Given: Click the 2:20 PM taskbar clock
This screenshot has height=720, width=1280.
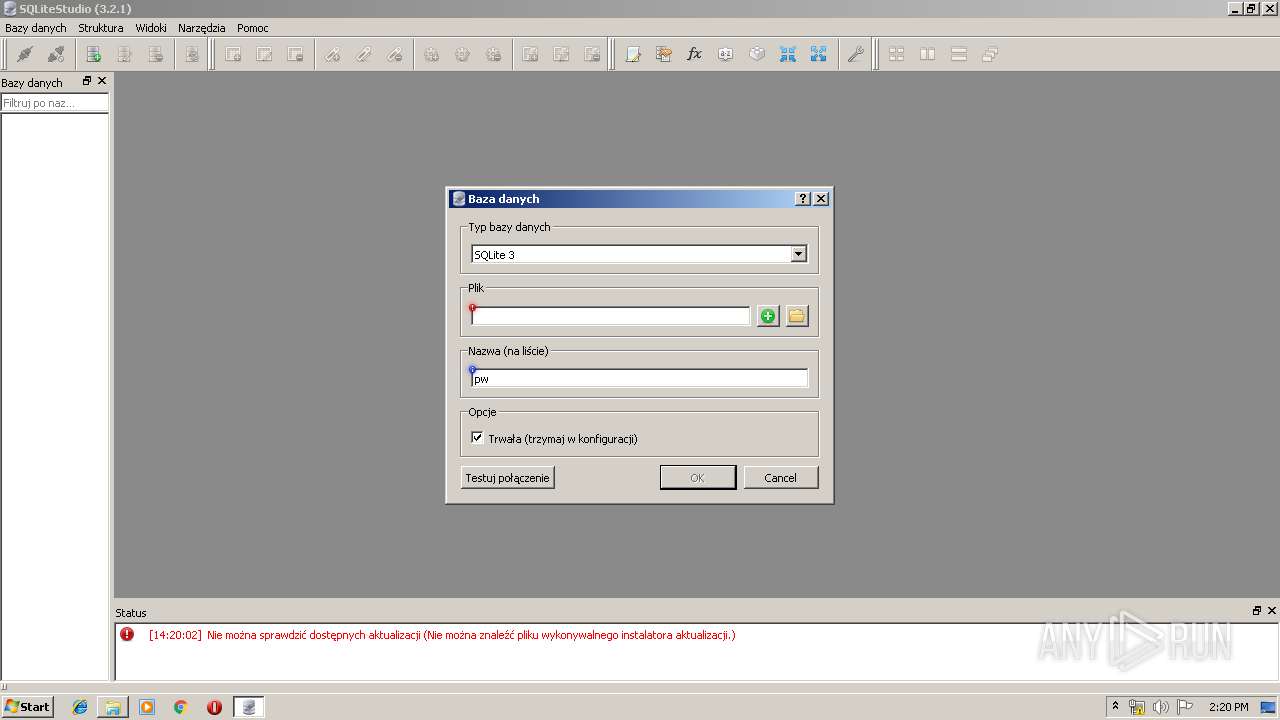Looking at the screenshot, I should (x=1228, y=707).
